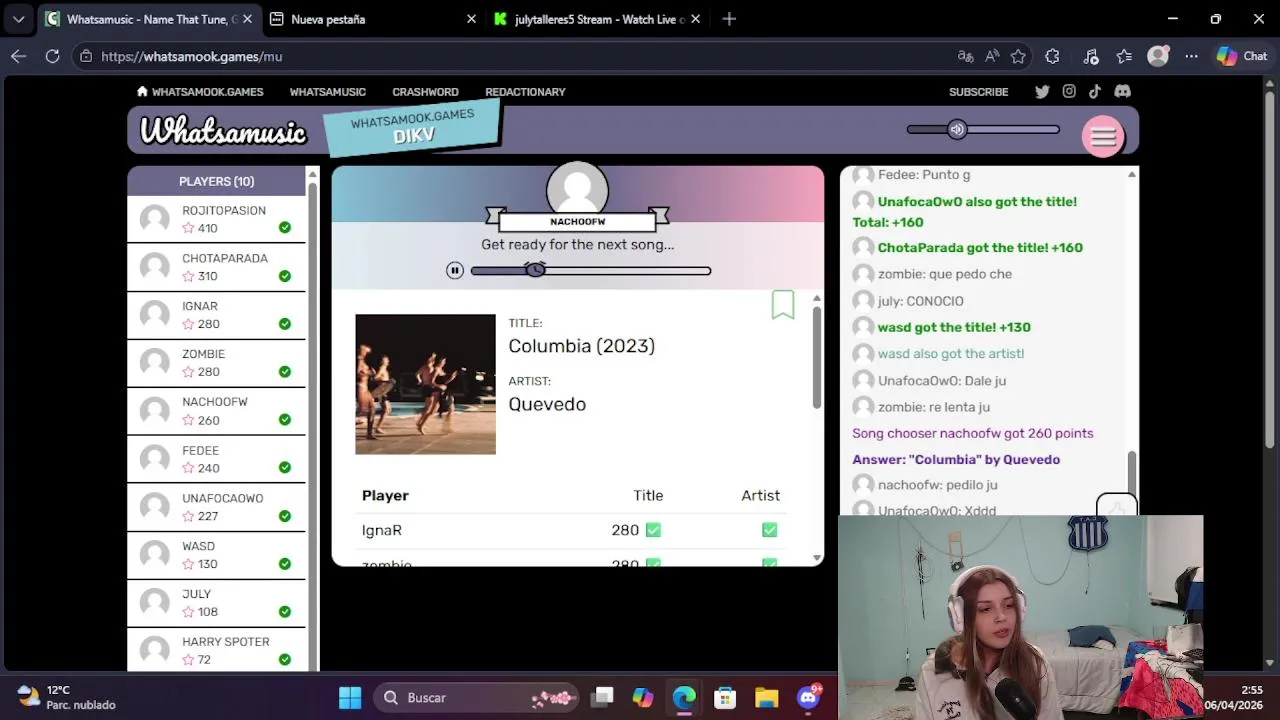Click the green check beside WASD

[285, 564]
